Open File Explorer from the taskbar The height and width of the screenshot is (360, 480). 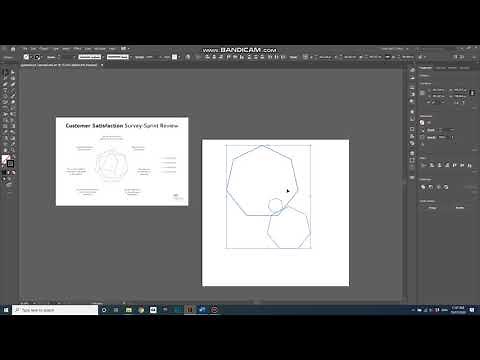pos(129,310)
